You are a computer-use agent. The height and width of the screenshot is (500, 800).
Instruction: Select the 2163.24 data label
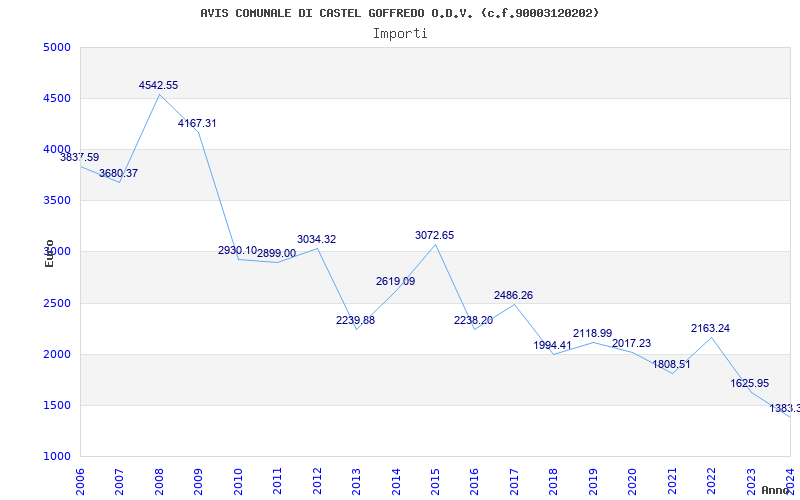[711, 329]
